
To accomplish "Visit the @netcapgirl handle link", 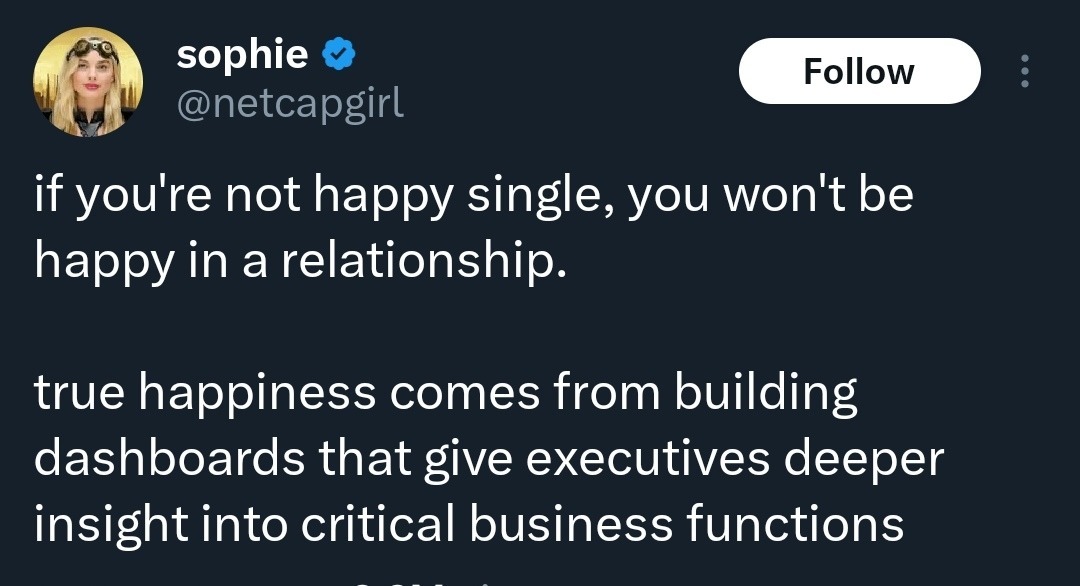I will (x=290, y=102).
